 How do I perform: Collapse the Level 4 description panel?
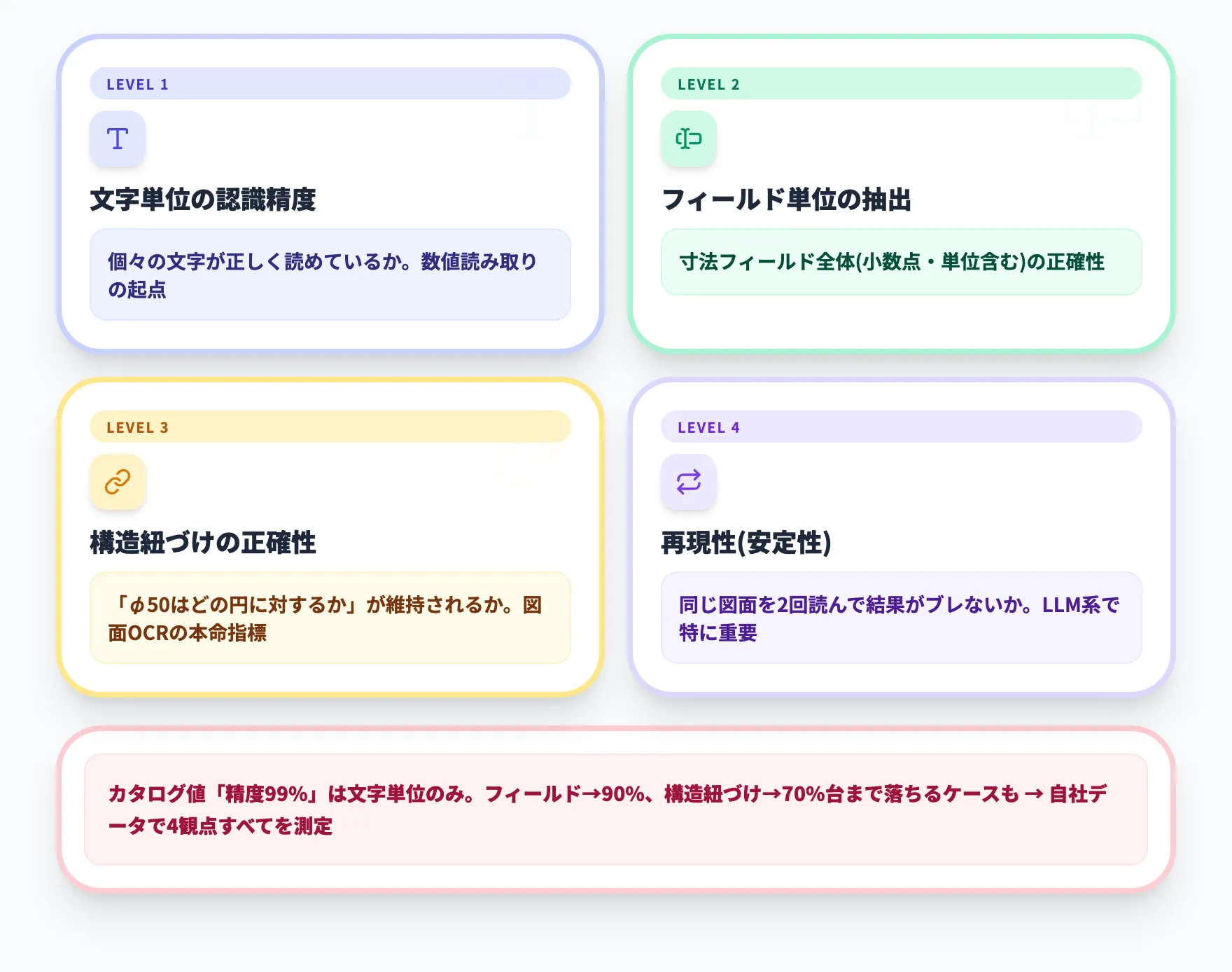click(902, 618)
